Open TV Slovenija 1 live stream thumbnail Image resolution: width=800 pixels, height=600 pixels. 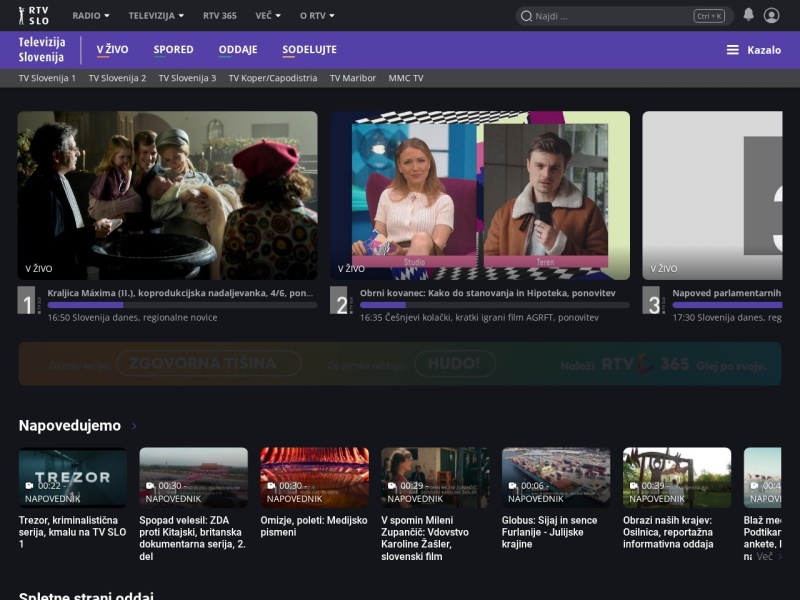tap(167, 195)
